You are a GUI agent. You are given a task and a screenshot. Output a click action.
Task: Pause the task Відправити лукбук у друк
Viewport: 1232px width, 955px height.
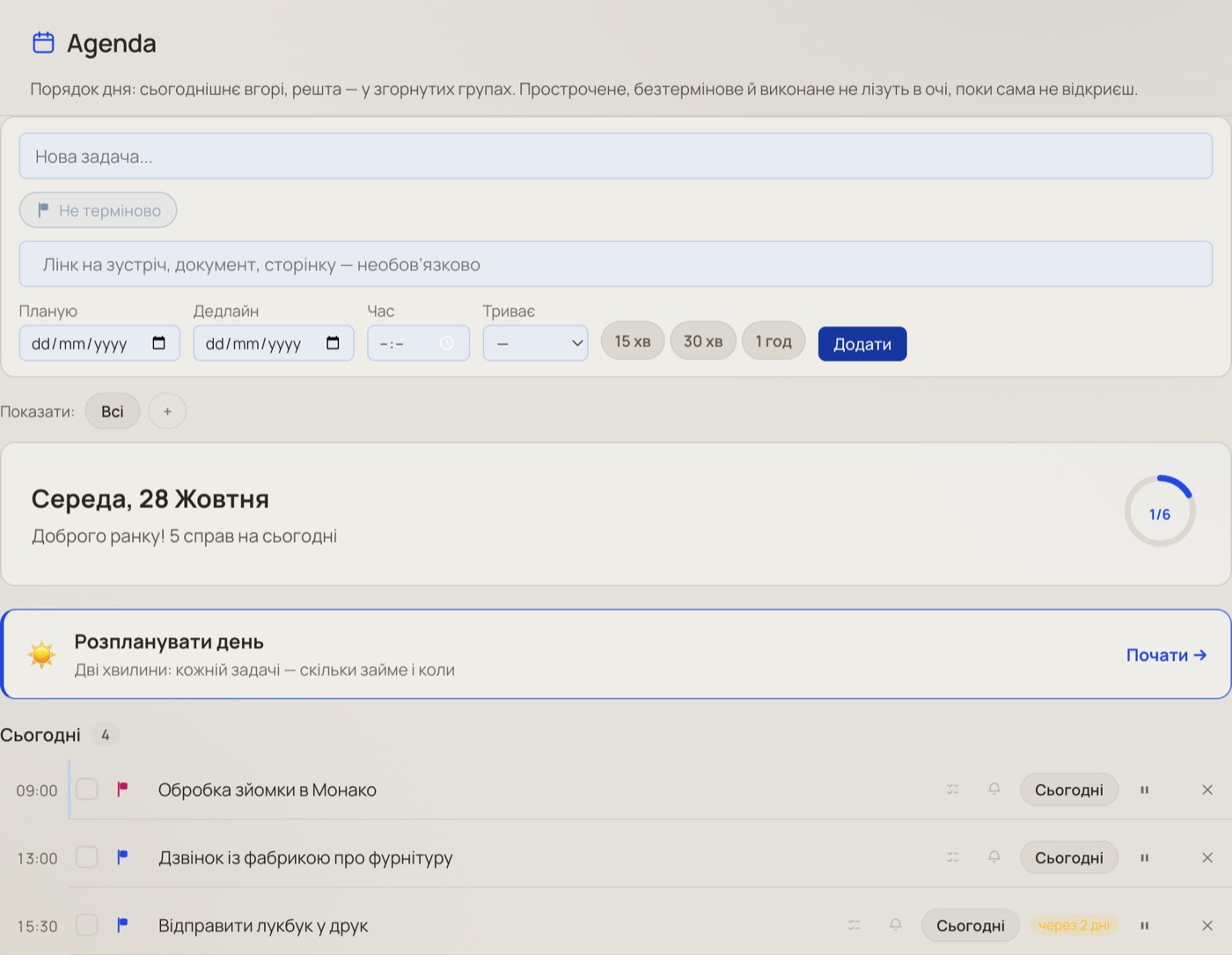click(1145, 925)
